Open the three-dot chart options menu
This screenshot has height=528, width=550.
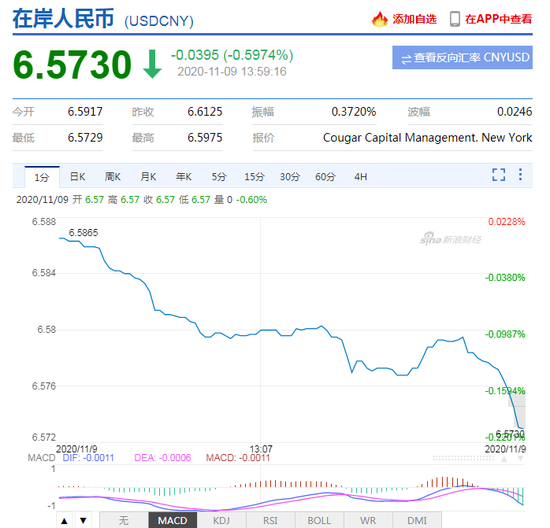(x=521, y=174)
